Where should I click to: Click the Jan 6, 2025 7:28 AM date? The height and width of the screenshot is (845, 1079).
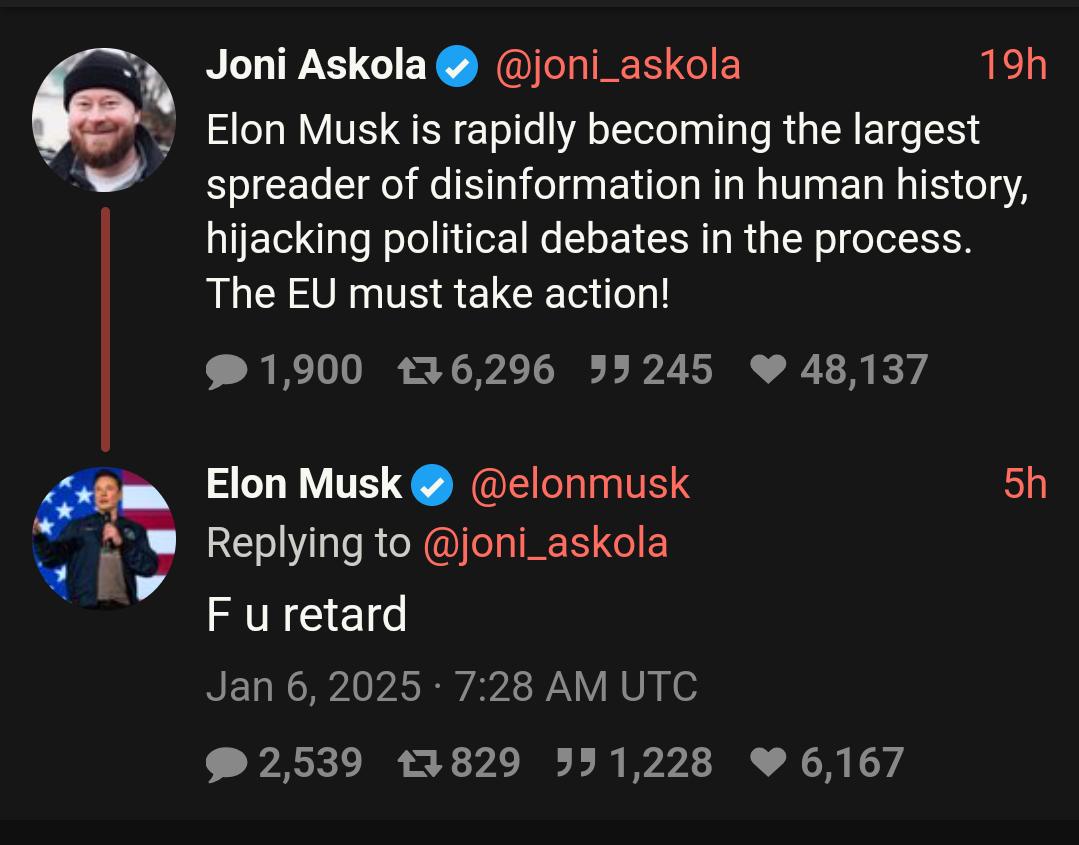click(451, 686)
